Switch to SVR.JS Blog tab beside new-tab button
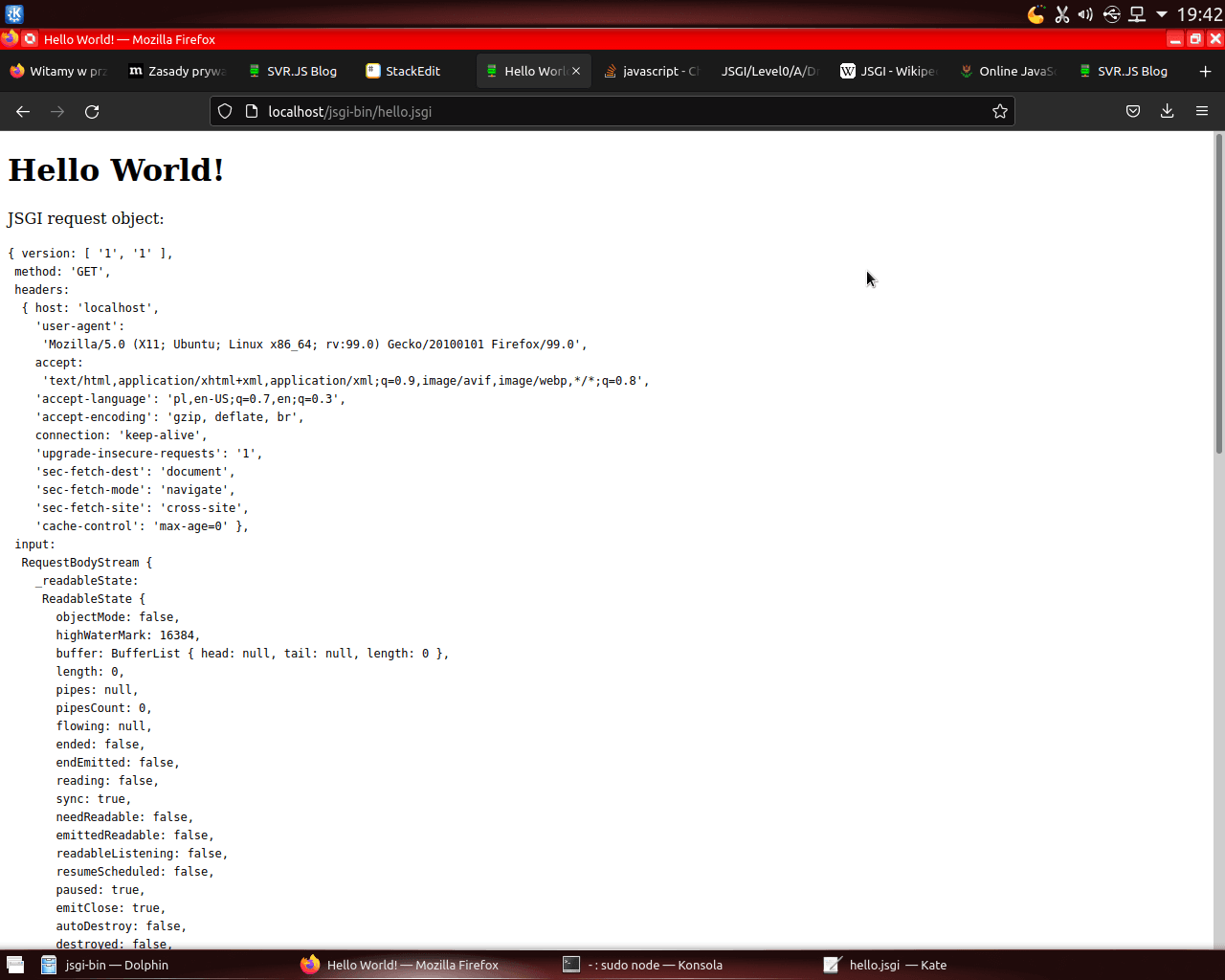The height and width of the screenshot is (980, 1225). (x=1126, y=71)
